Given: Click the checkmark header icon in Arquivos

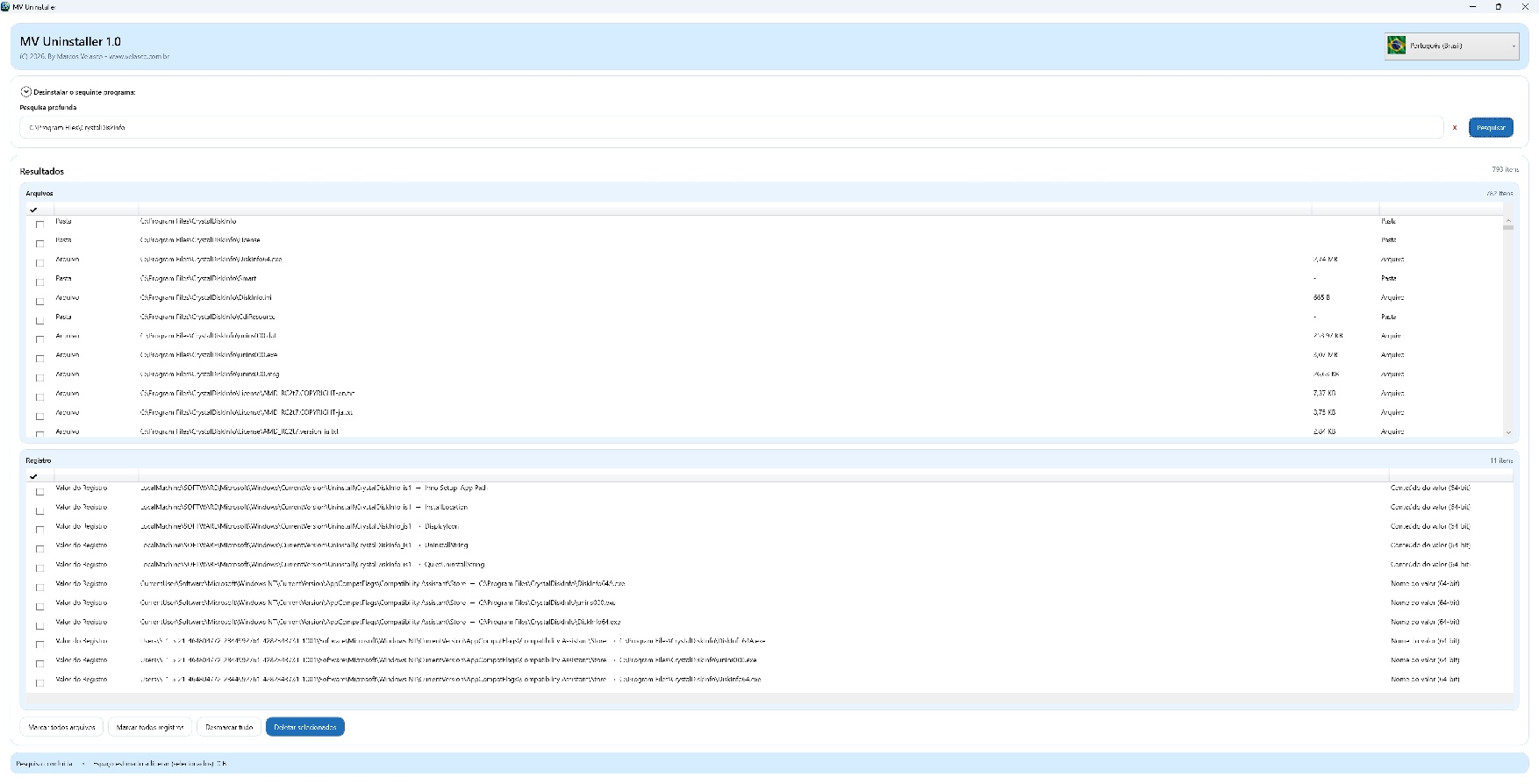Looking at the screenshot, I should 33,210.
